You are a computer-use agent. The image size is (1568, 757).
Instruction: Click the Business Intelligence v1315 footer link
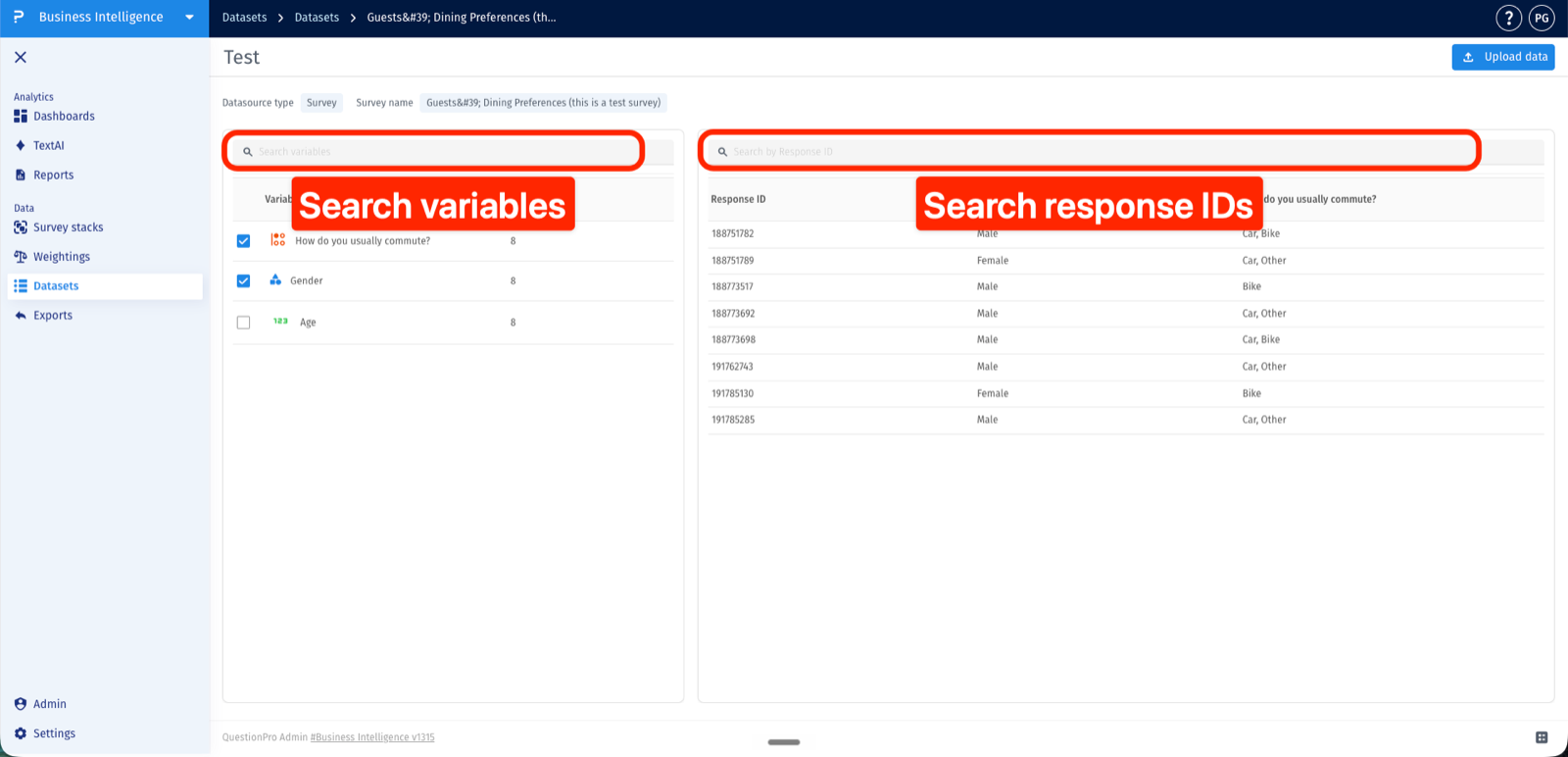(372, 737)
